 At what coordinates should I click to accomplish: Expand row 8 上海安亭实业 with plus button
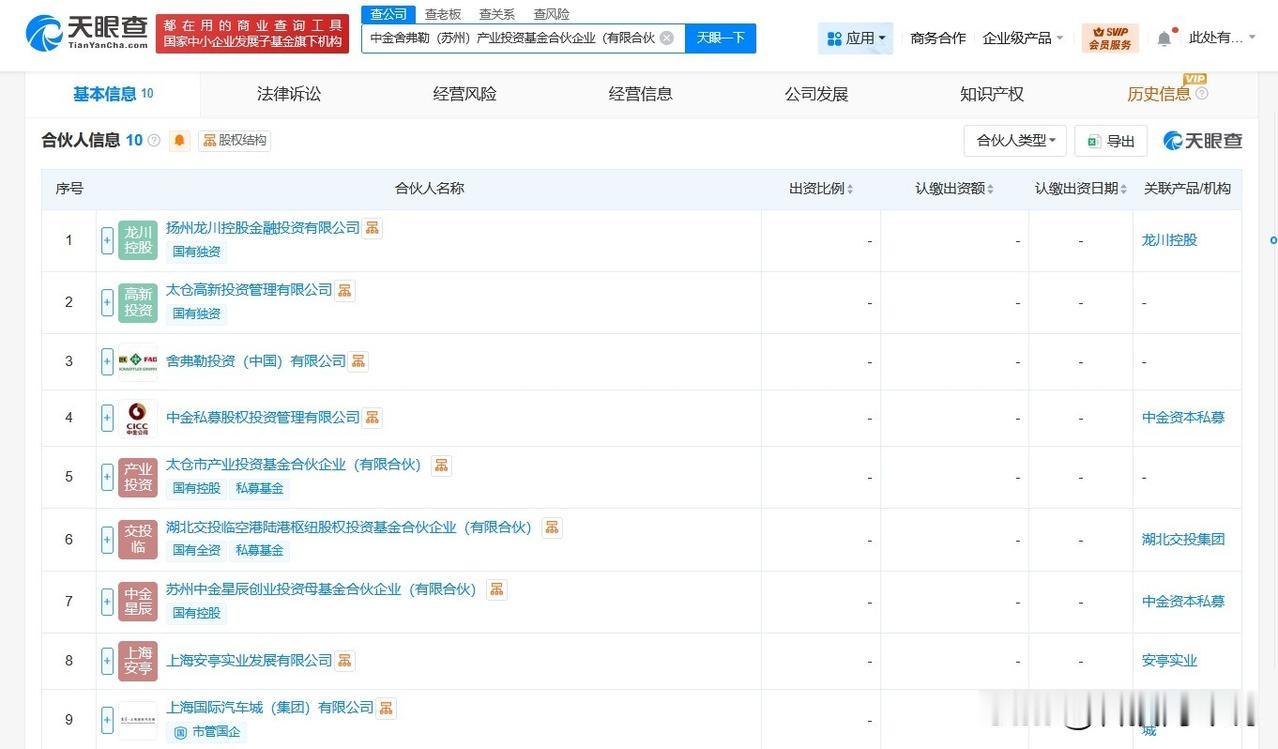(107, 661)
